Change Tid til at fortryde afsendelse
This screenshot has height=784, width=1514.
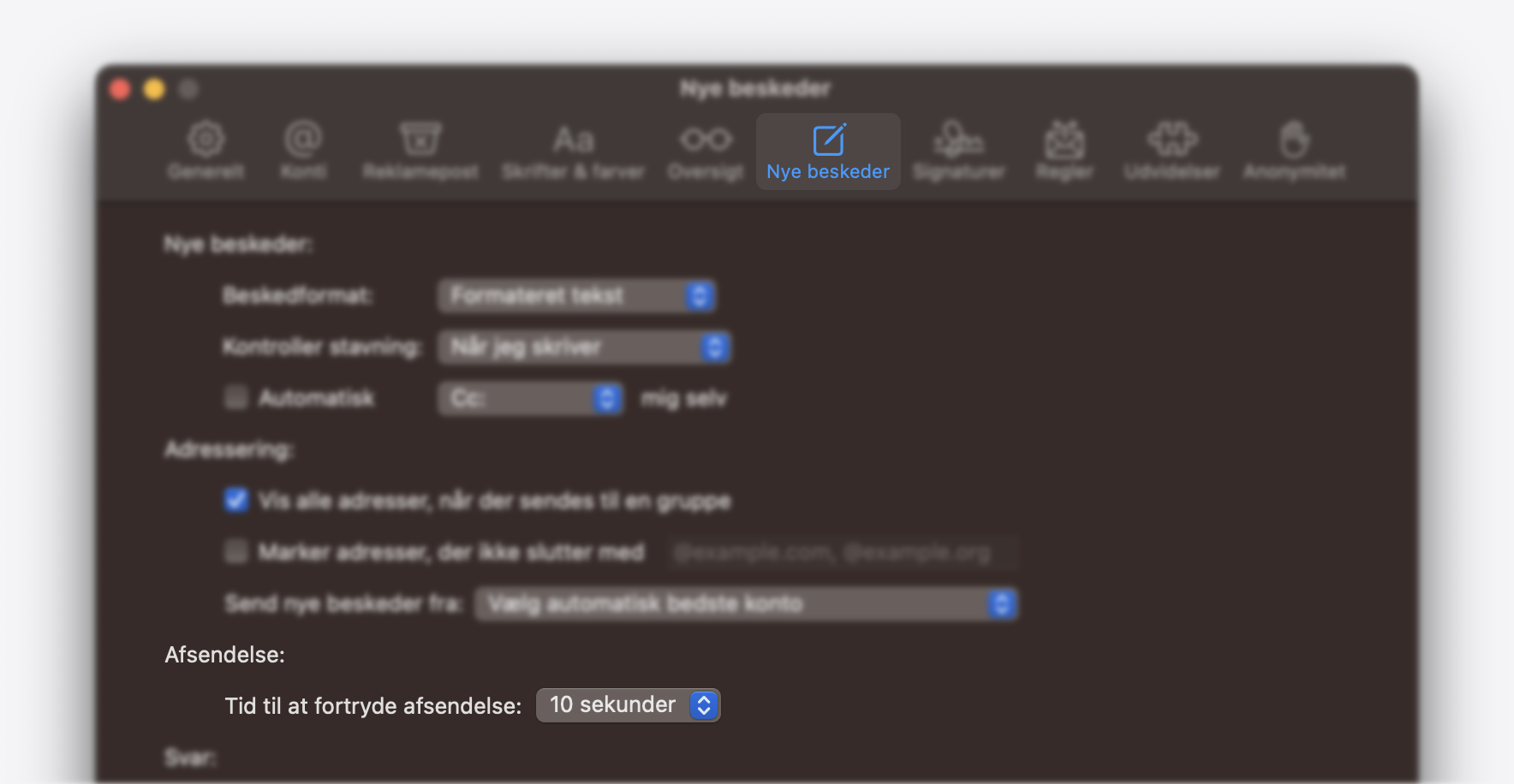(628, 705)
